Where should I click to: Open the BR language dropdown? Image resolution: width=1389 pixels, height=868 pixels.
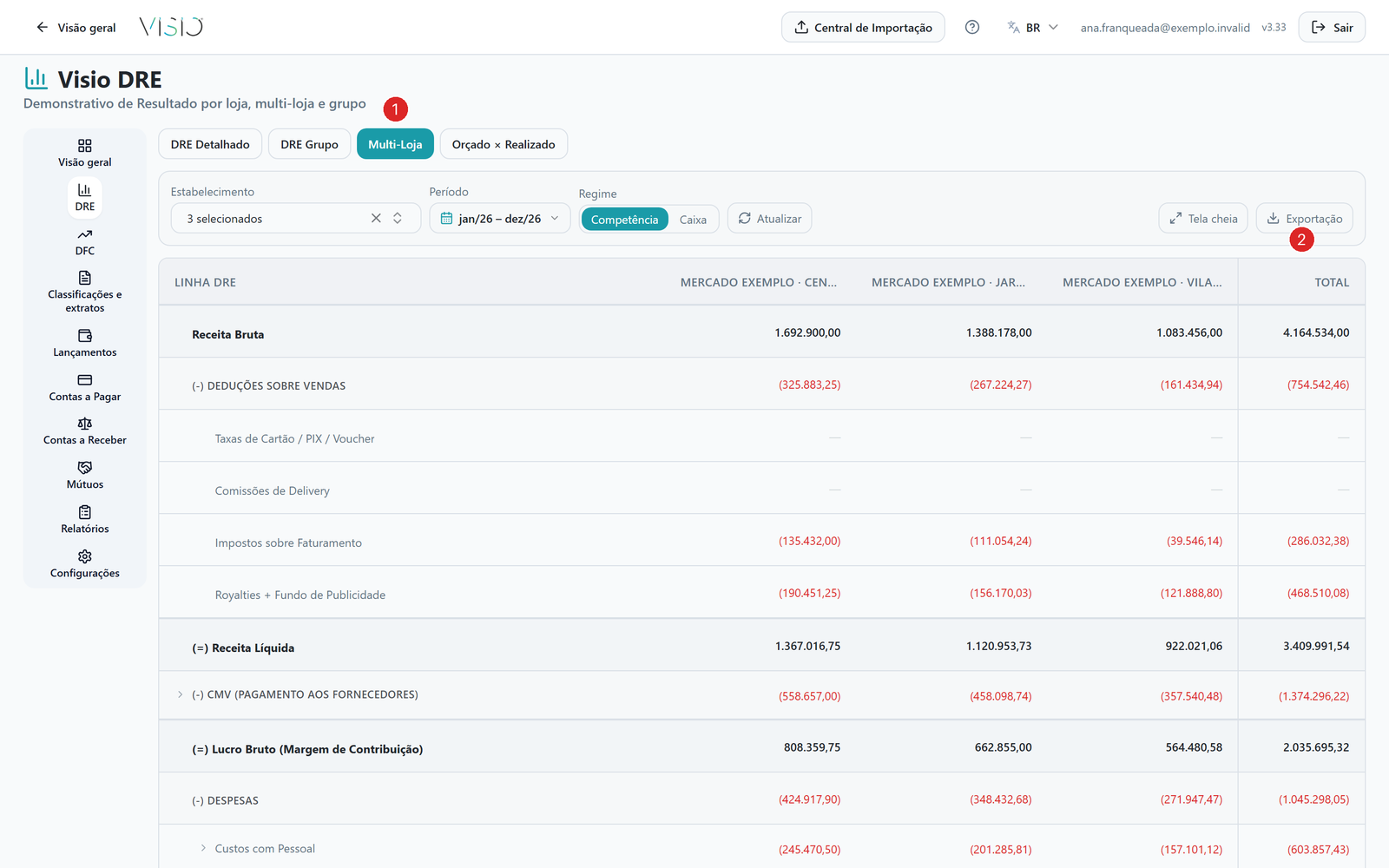[x=1032, y=27]
